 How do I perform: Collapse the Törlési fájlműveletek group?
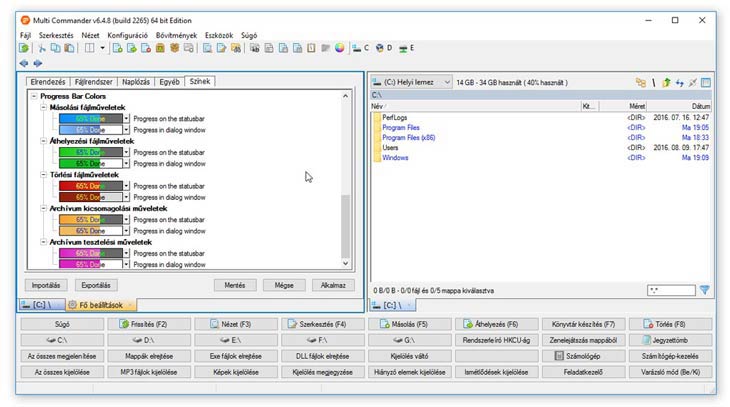point(44,174)
